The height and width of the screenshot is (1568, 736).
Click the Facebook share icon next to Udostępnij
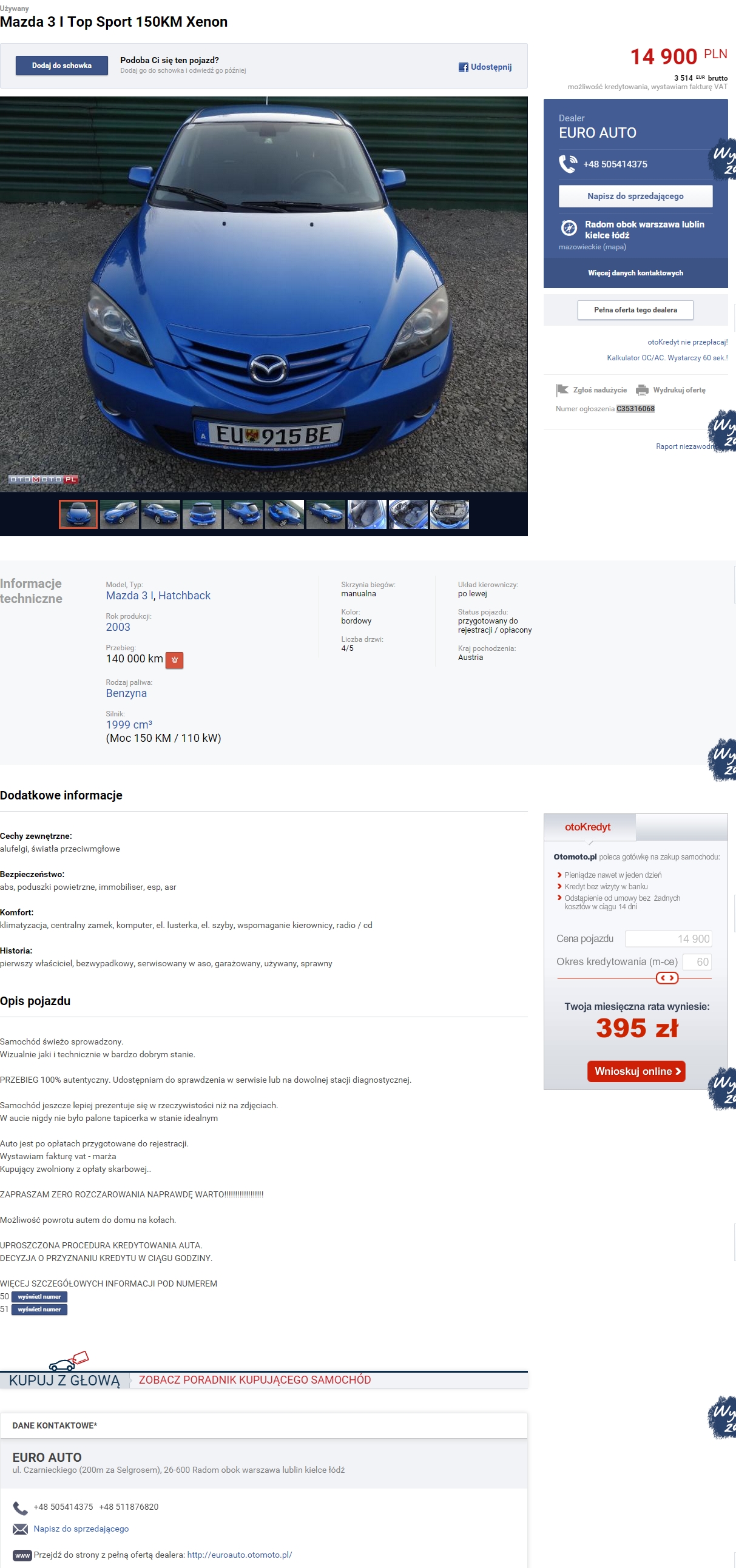[x=463, y=67]
